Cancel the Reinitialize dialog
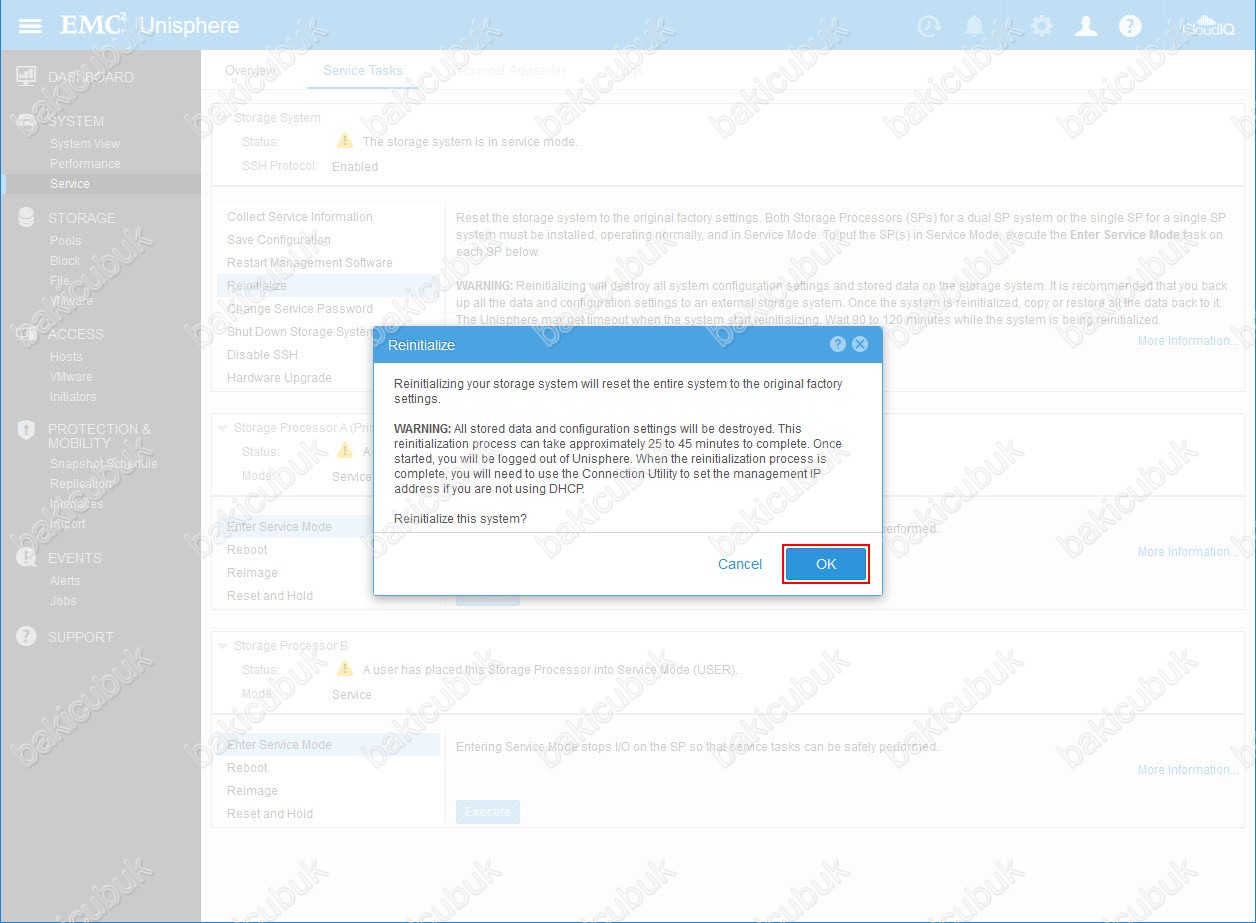1256x923 pixels. pos(740,564)
